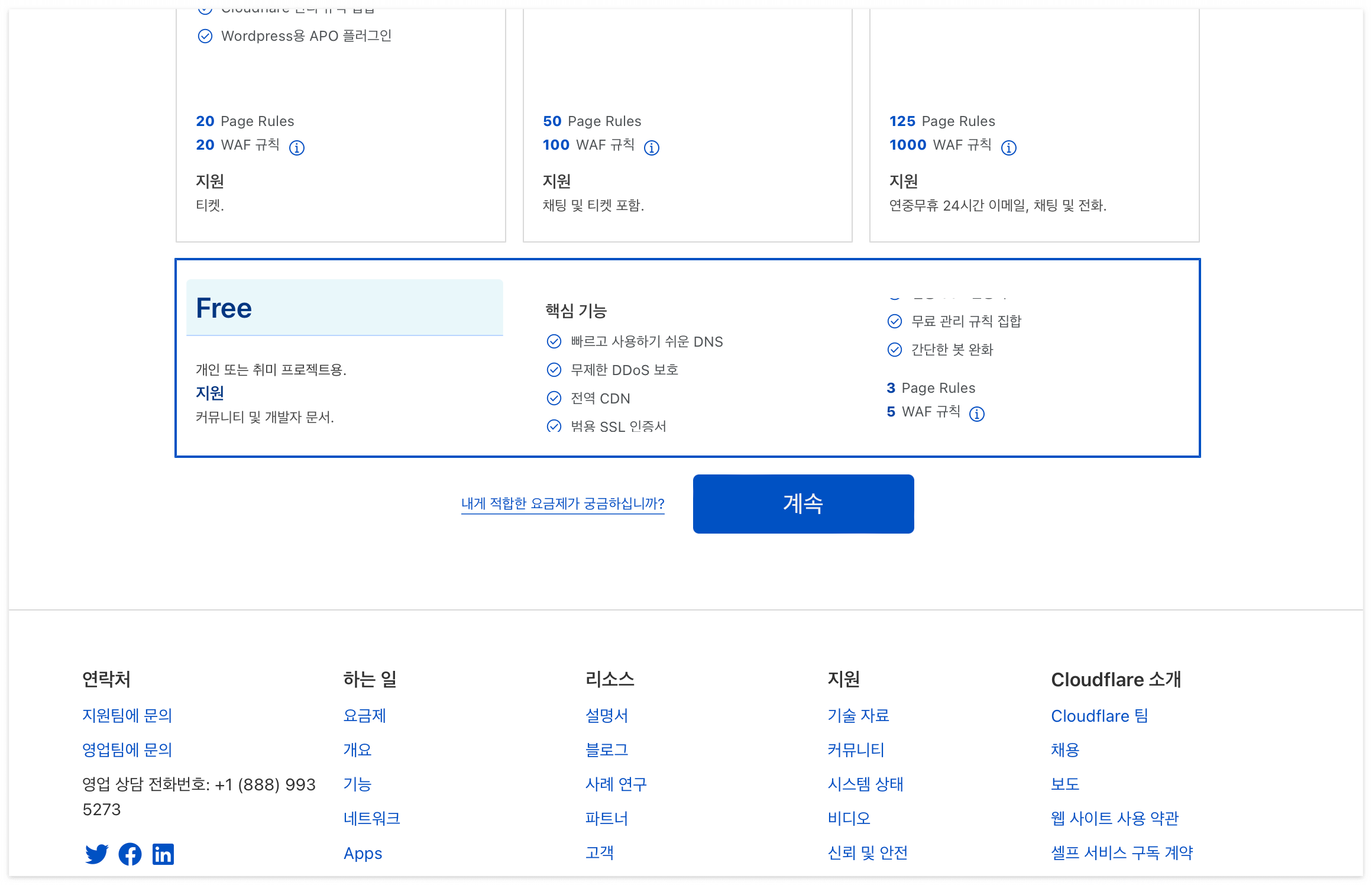This screenshot has height=885, width=1372.
Task: Click info icon next to 100 WAF 규칙
Action: pyautogui.click(x=652, y=147)
